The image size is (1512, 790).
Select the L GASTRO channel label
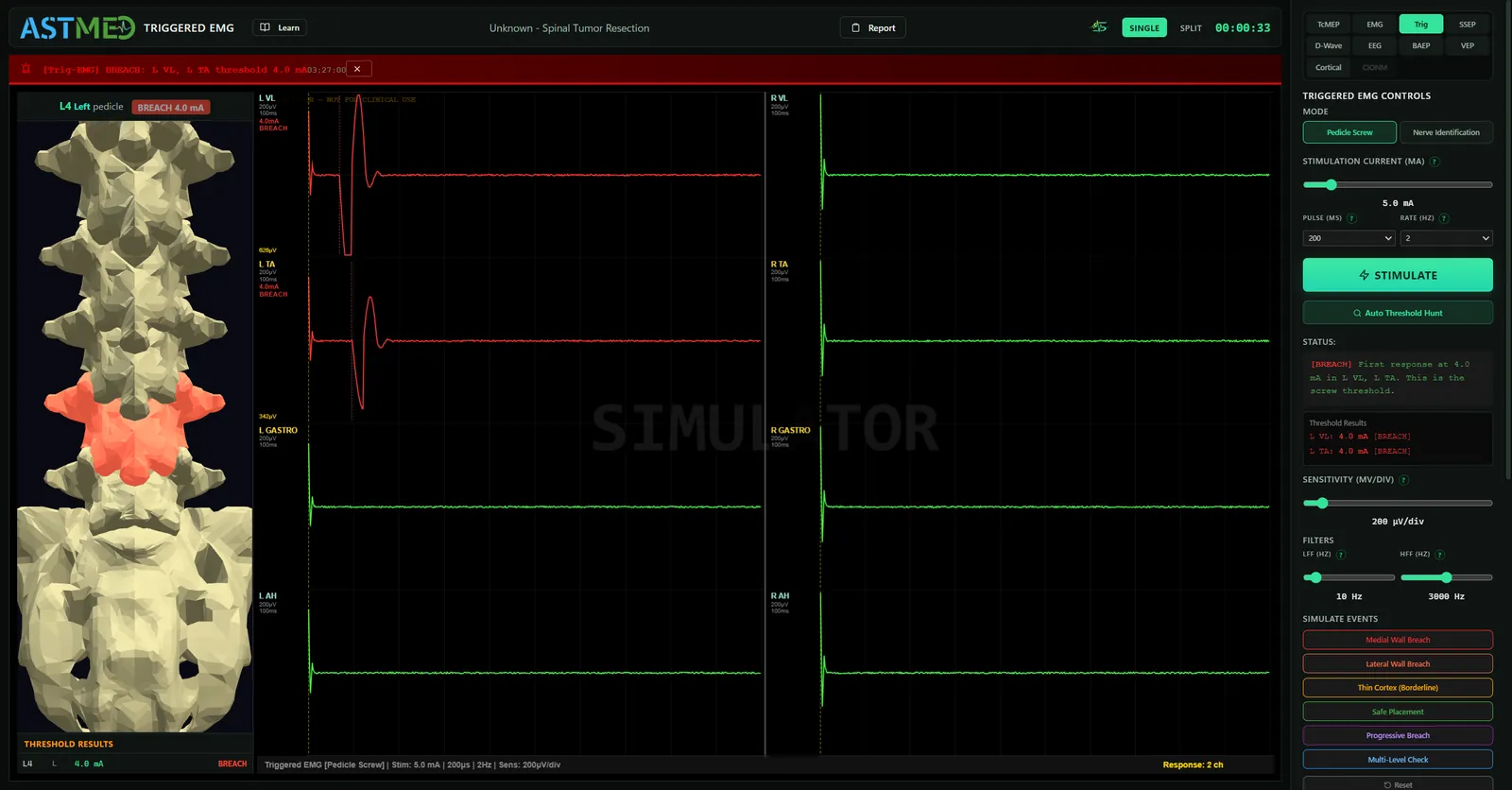tap(278, 430)
